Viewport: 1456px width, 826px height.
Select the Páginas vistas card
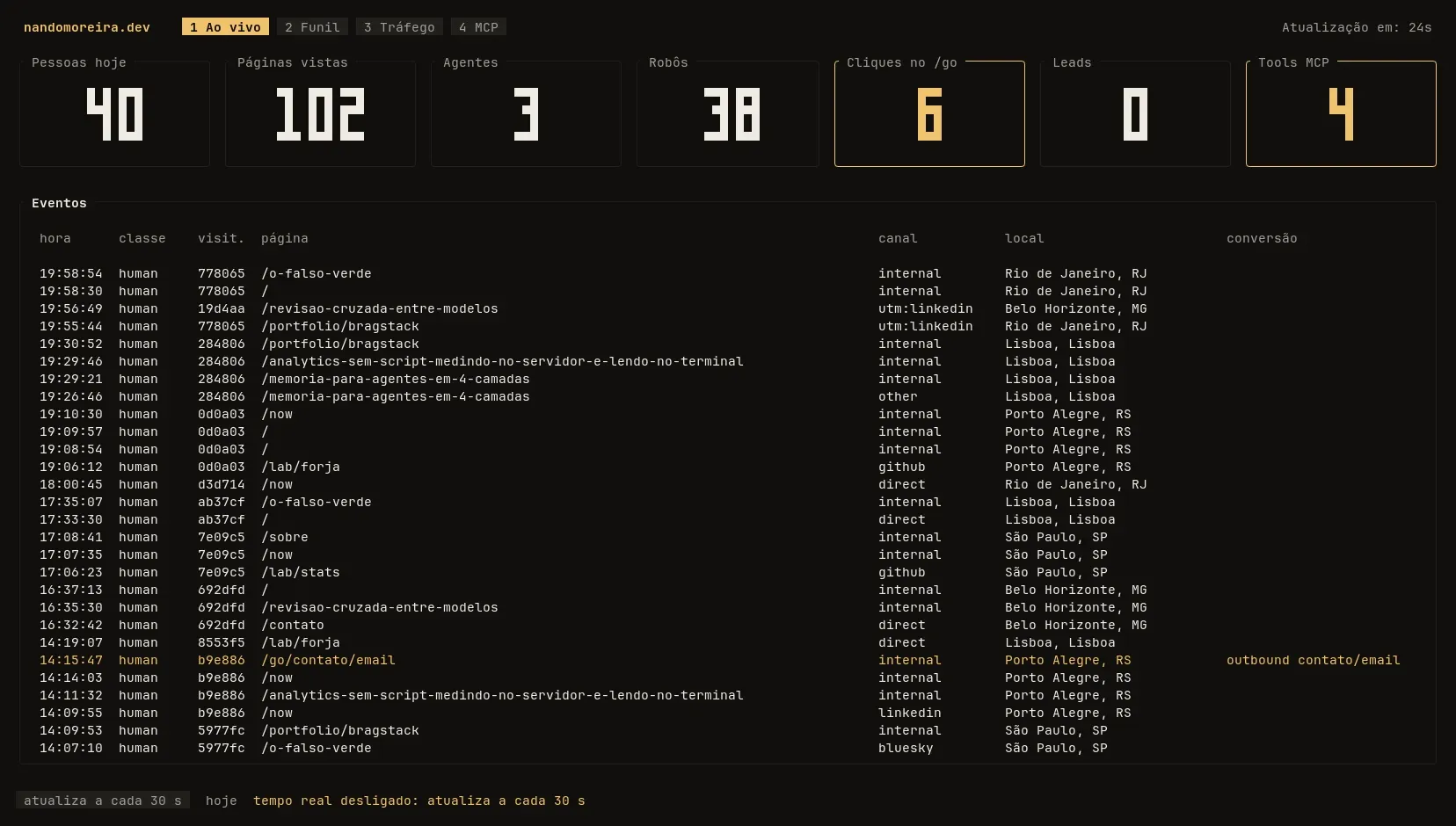[320, 113]
